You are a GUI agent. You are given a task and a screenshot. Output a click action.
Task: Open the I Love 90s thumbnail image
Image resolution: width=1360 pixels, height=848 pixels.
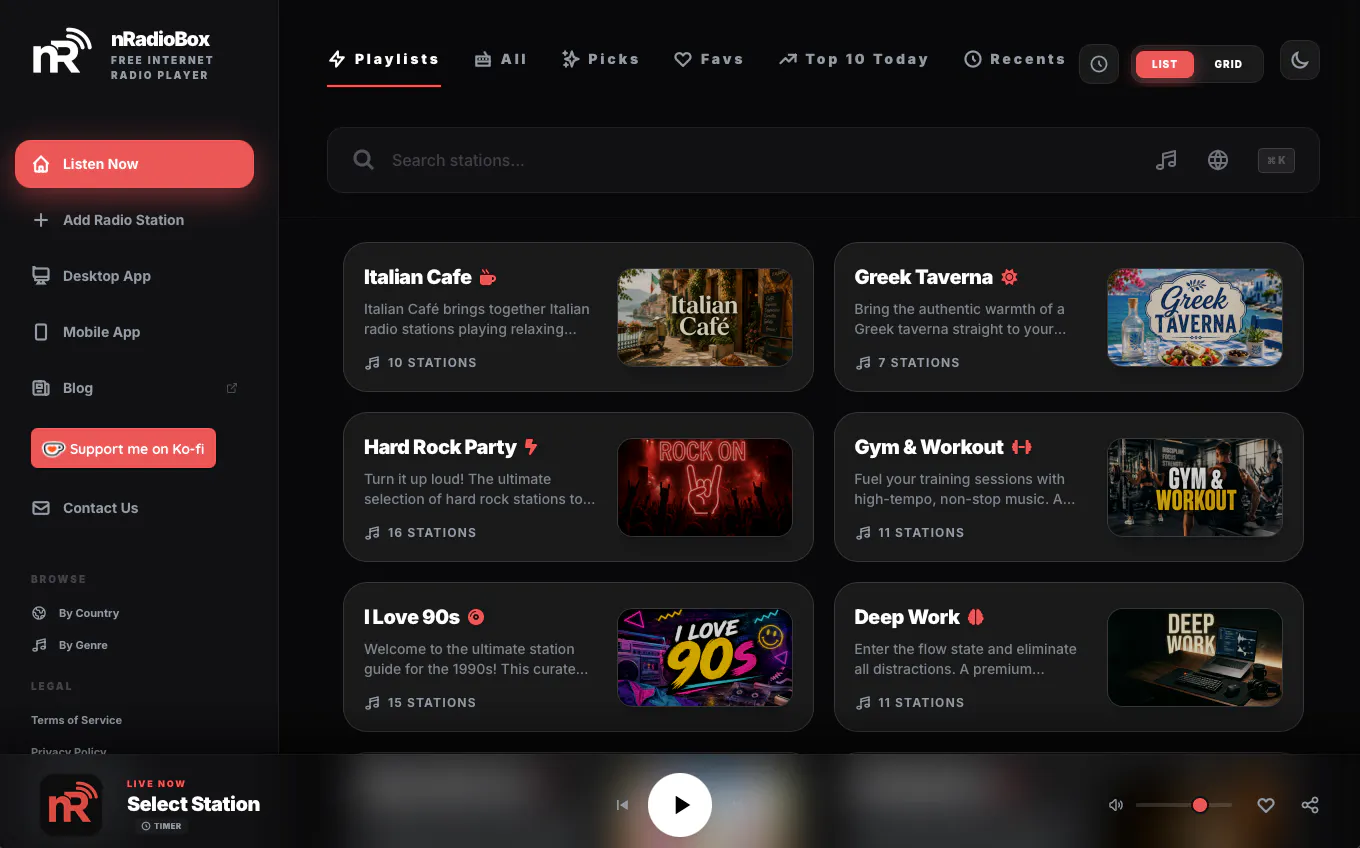[x=705, y=657]
